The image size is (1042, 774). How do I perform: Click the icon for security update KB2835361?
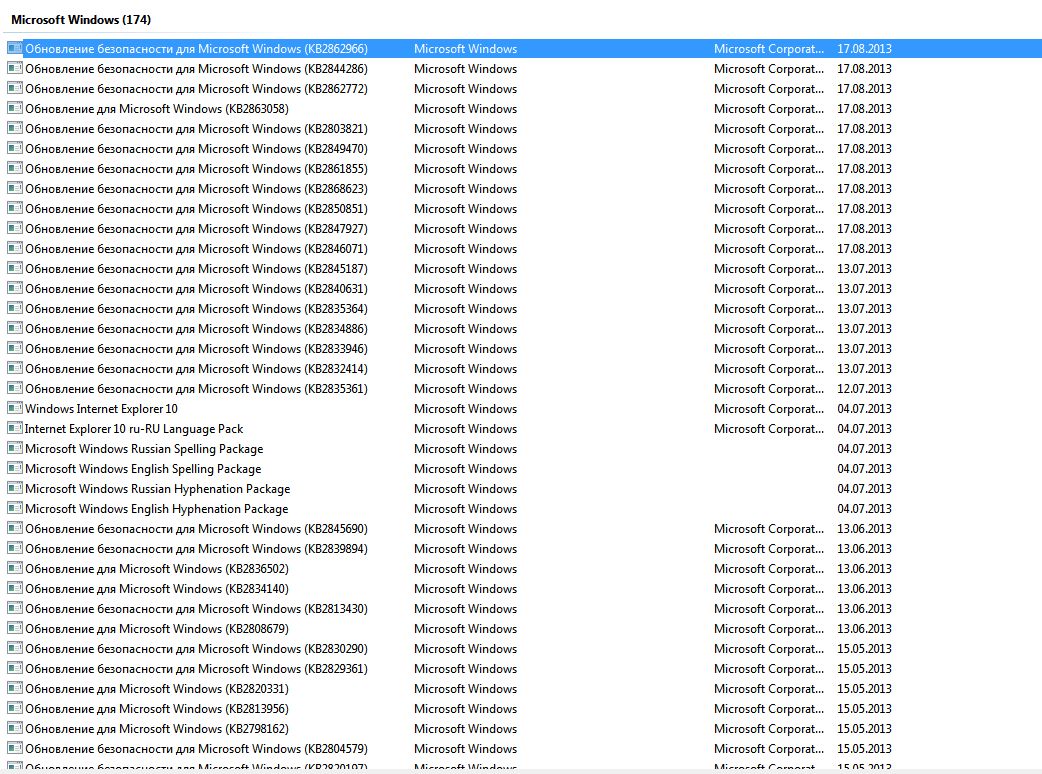(x=15, y=388)
